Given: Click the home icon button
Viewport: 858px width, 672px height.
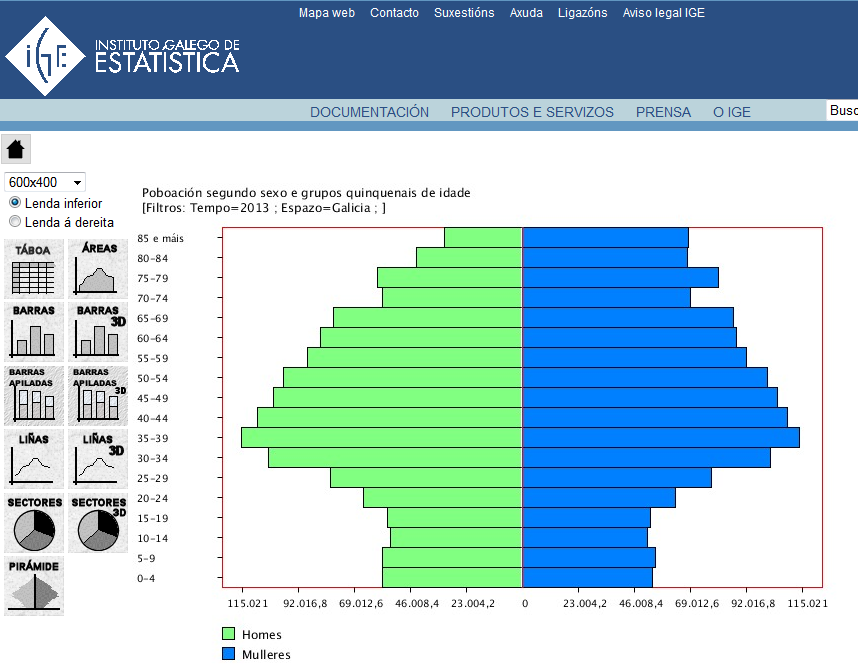Looking at the screenshot, I should point(16,149).
